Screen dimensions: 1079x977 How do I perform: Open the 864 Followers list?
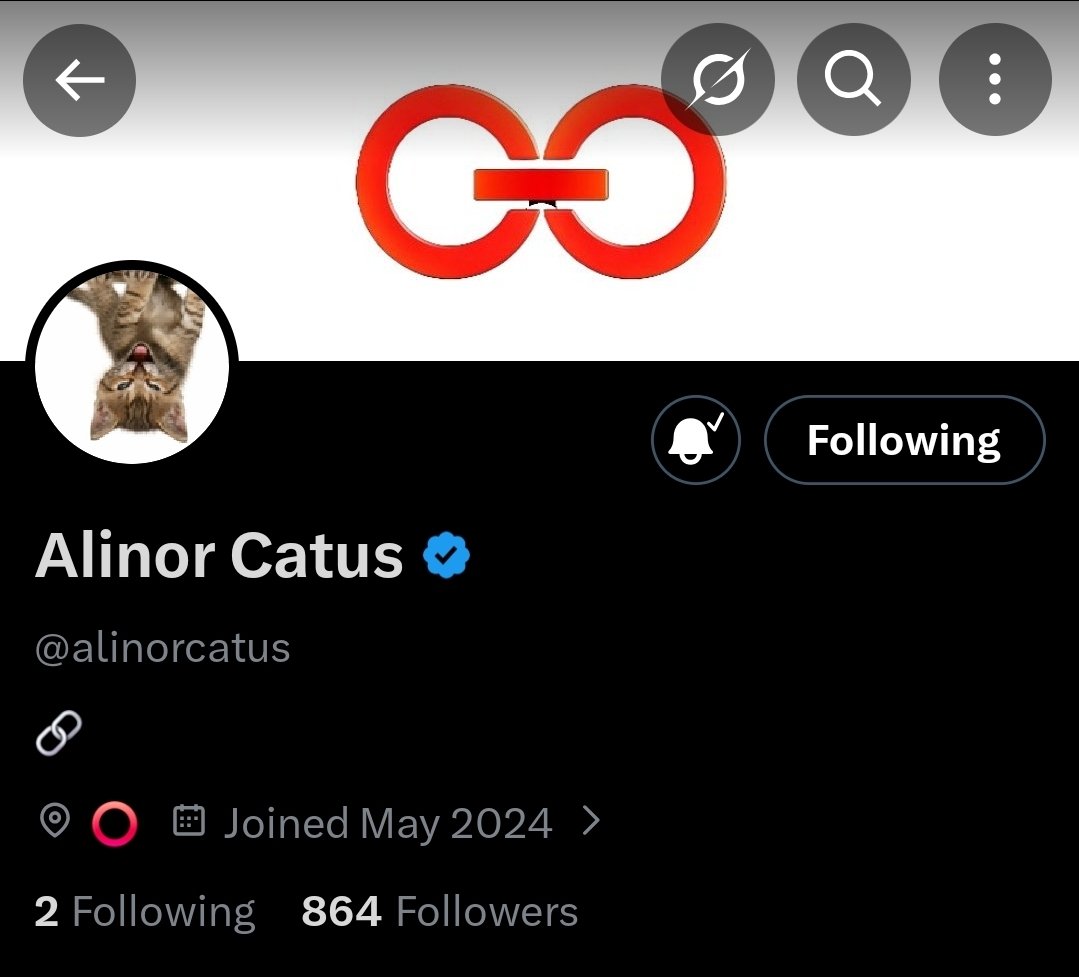pyautogui.click(x=439, y=912)
